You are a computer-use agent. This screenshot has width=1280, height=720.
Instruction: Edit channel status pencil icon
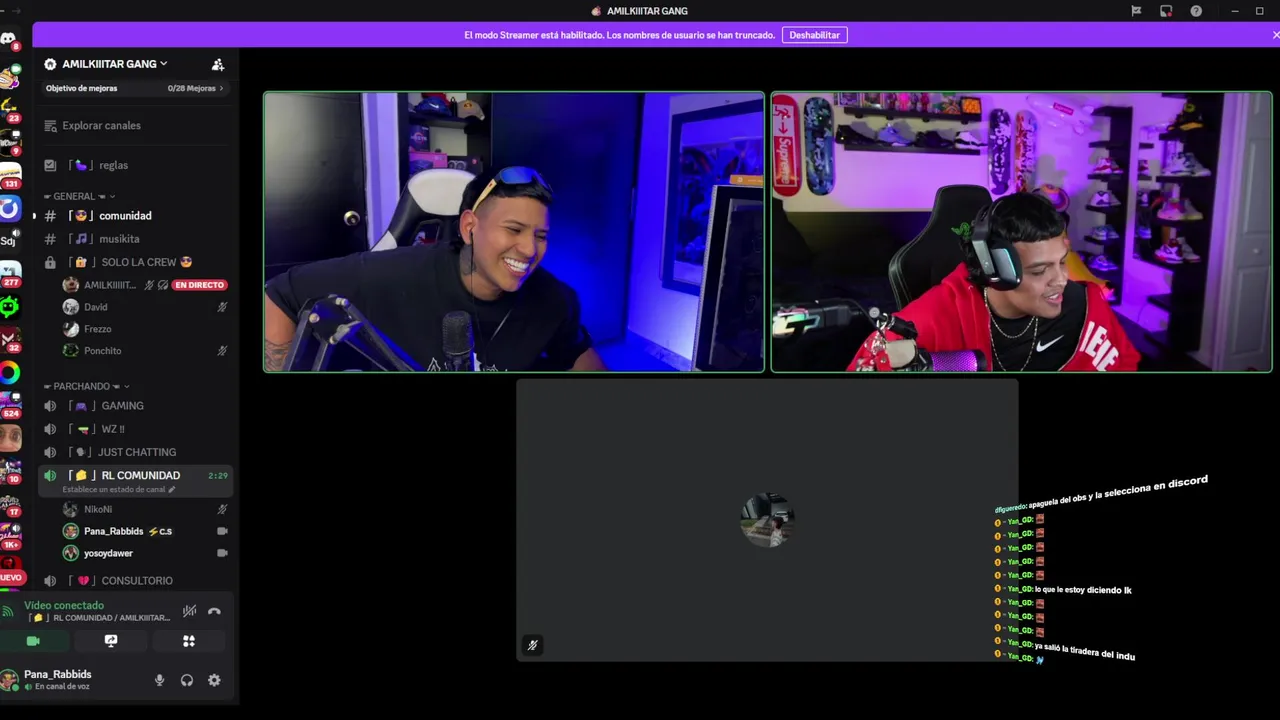pyautogui.click(x=171, y=490)
